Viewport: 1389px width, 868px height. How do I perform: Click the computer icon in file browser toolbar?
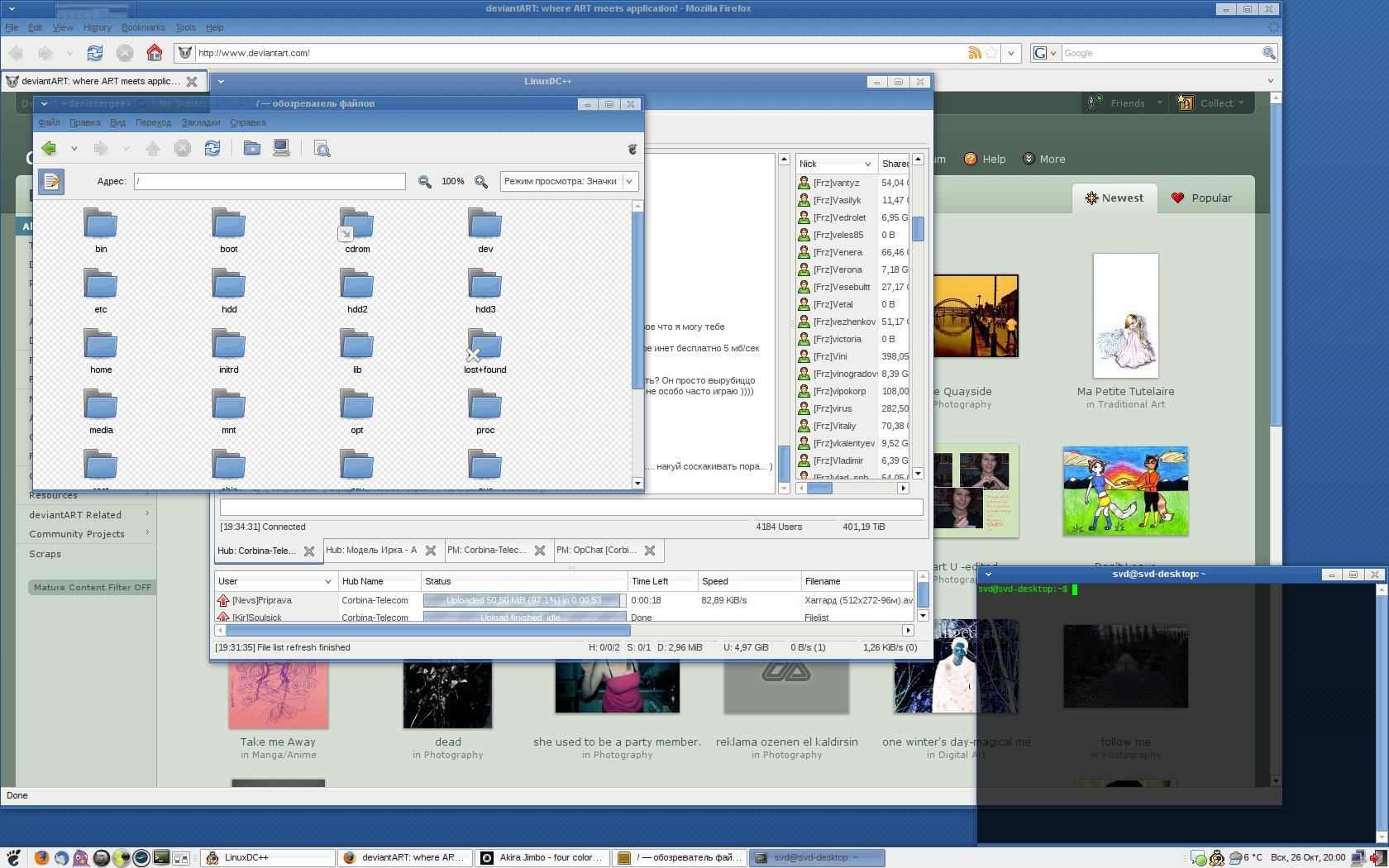click(282, 149)
